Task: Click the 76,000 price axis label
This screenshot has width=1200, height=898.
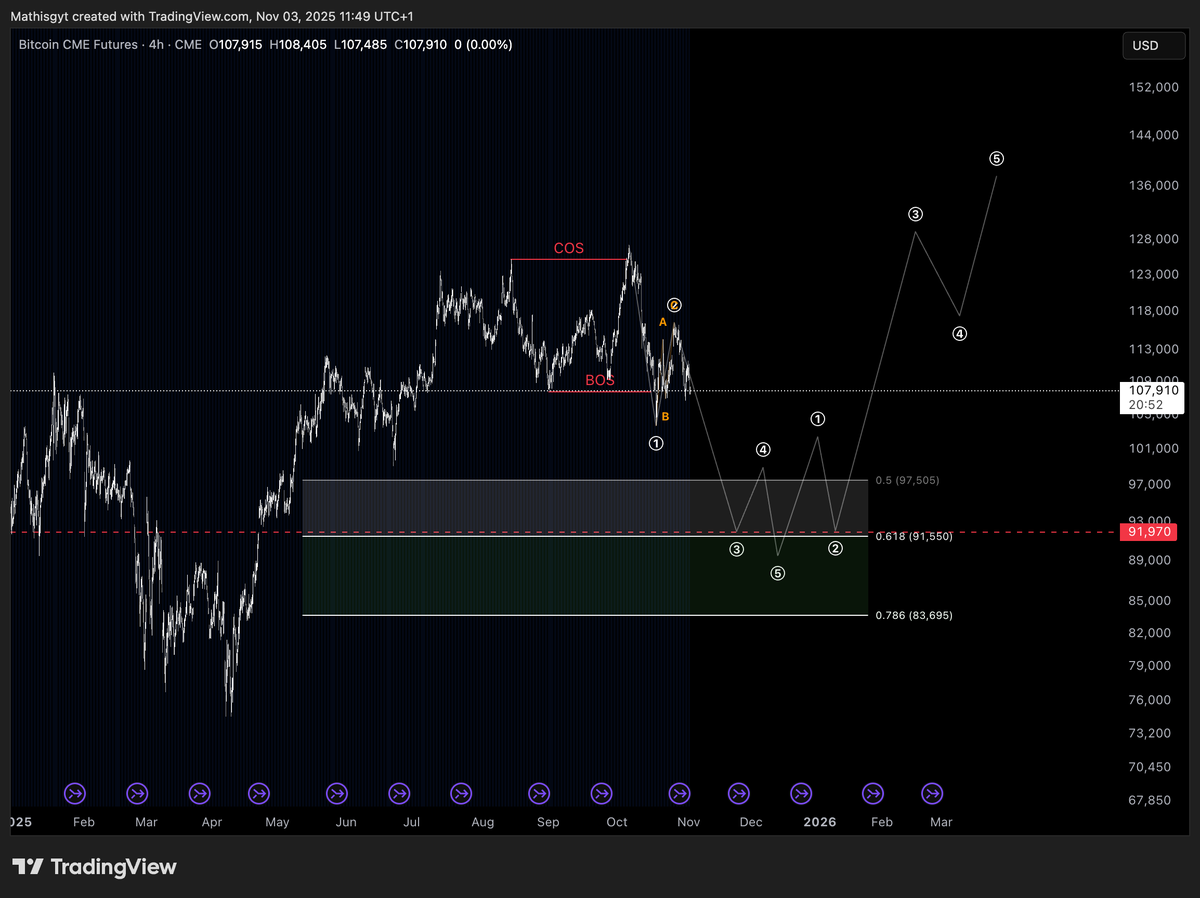Action: [x=1148, y=700]
